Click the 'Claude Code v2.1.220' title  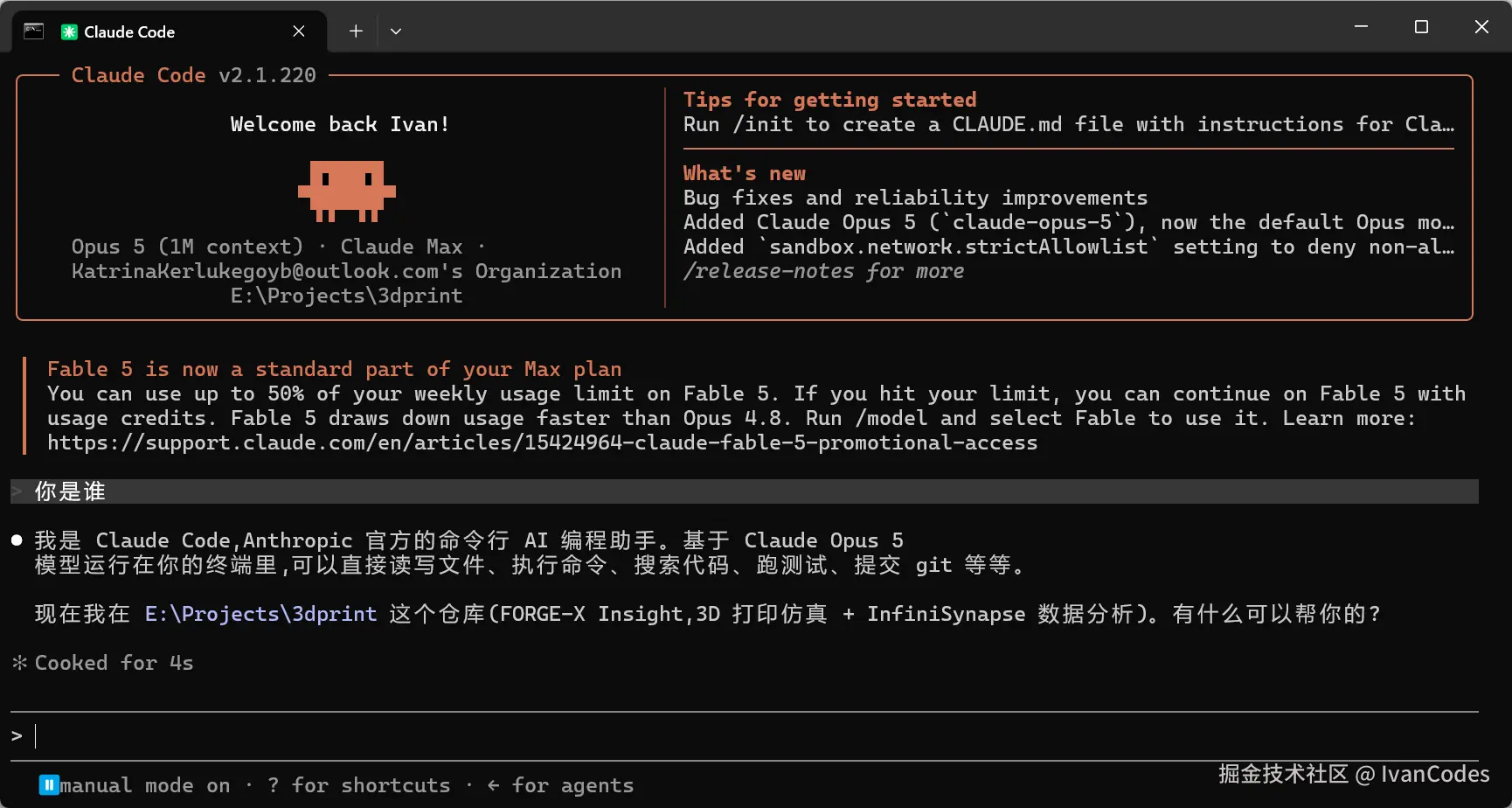(x=193, y=75)
